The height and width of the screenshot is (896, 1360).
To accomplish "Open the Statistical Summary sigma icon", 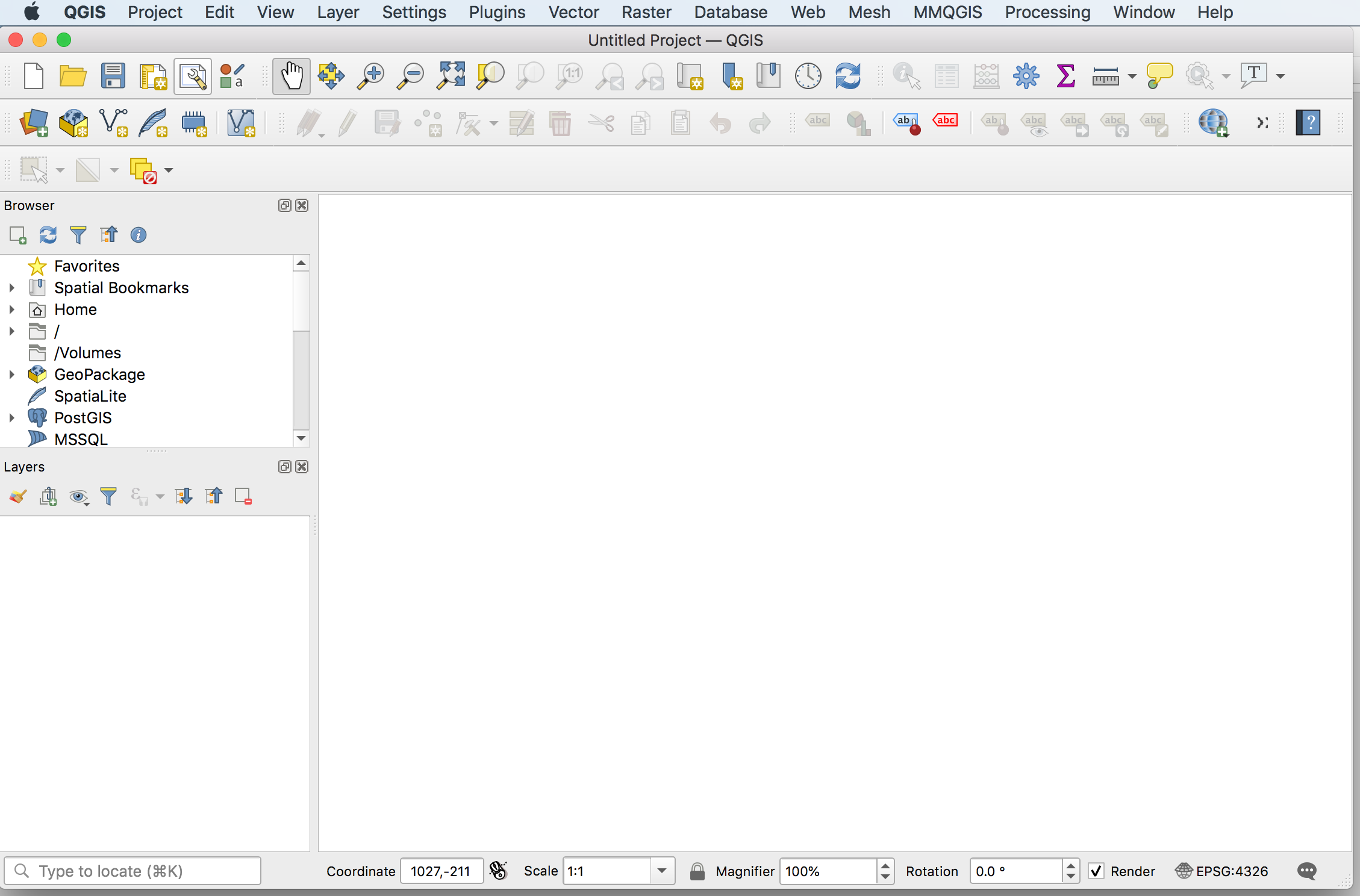I will pos(1065,76).
